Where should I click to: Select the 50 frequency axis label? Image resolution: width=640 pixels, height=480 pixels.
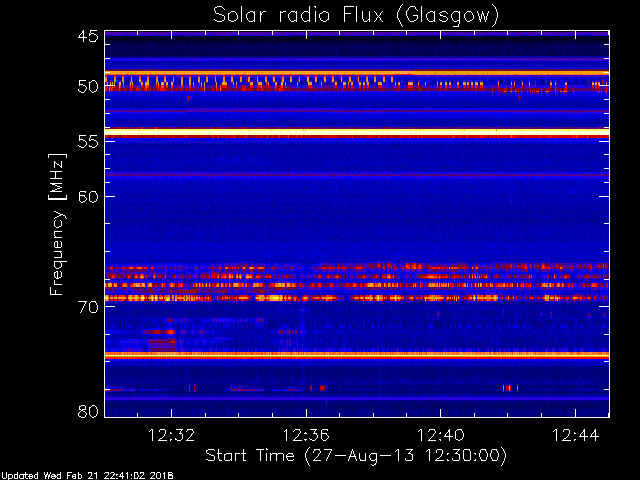click(x=88, y=87)
